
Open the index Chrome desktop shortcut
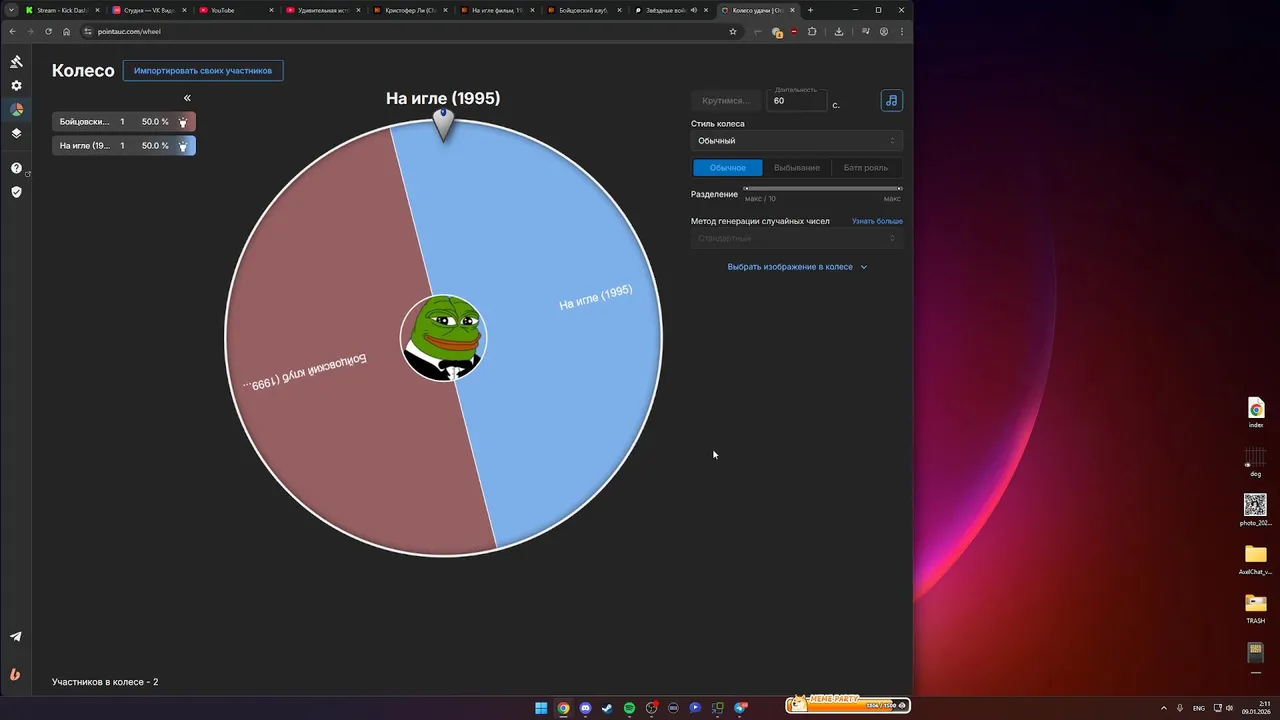tap(1256, 412)
